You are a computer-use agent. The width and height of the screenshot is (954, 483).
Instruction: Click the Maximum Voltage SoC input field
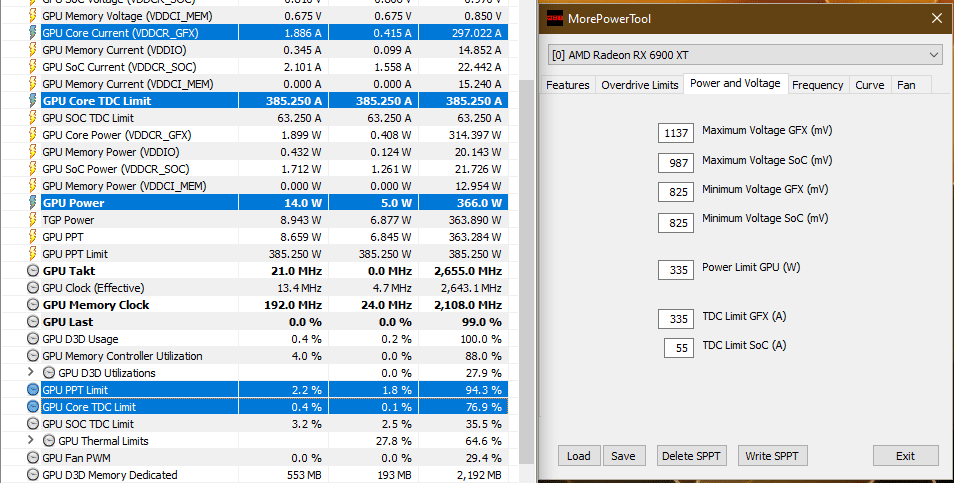[676, 162]
